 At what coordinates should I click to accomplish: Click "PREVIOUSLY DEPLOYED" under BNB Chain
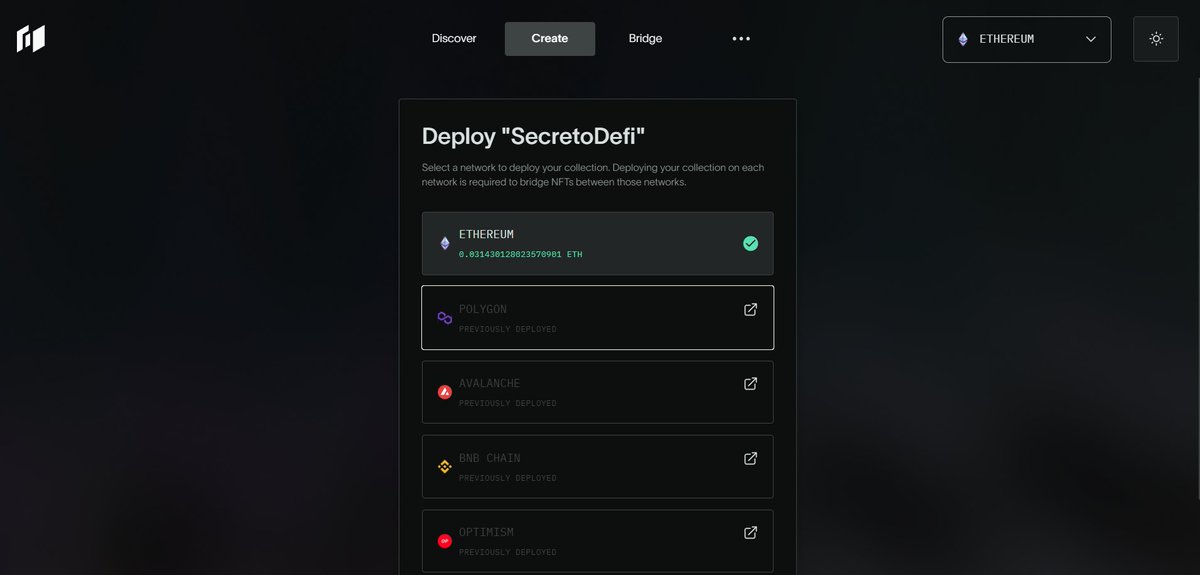click(508, 478)
